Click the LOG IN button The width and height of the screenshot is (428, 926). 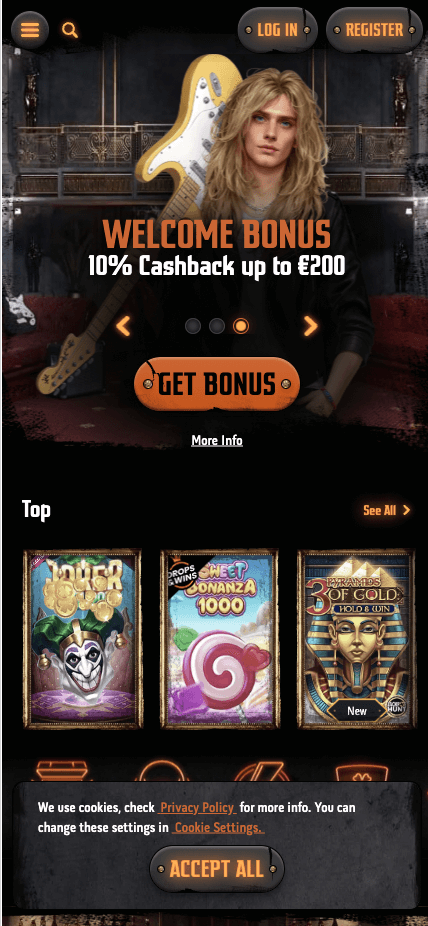[x=277, y=30]
